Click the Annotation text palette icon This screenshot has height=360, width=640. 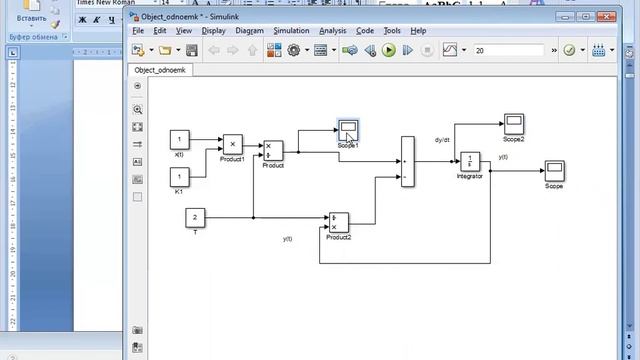[x=138, y=162]
